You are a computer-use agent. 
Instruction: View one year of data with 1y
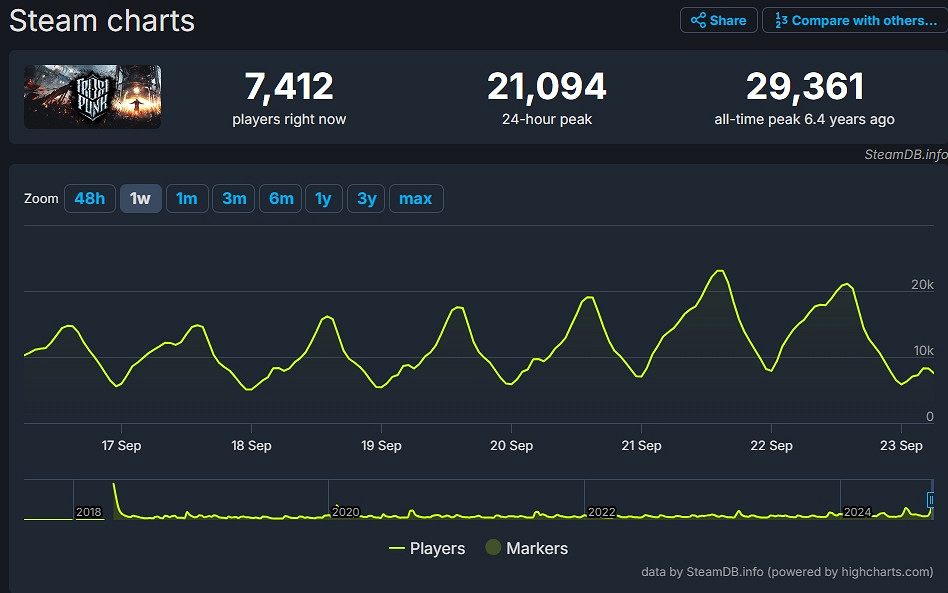pos(324,198)
